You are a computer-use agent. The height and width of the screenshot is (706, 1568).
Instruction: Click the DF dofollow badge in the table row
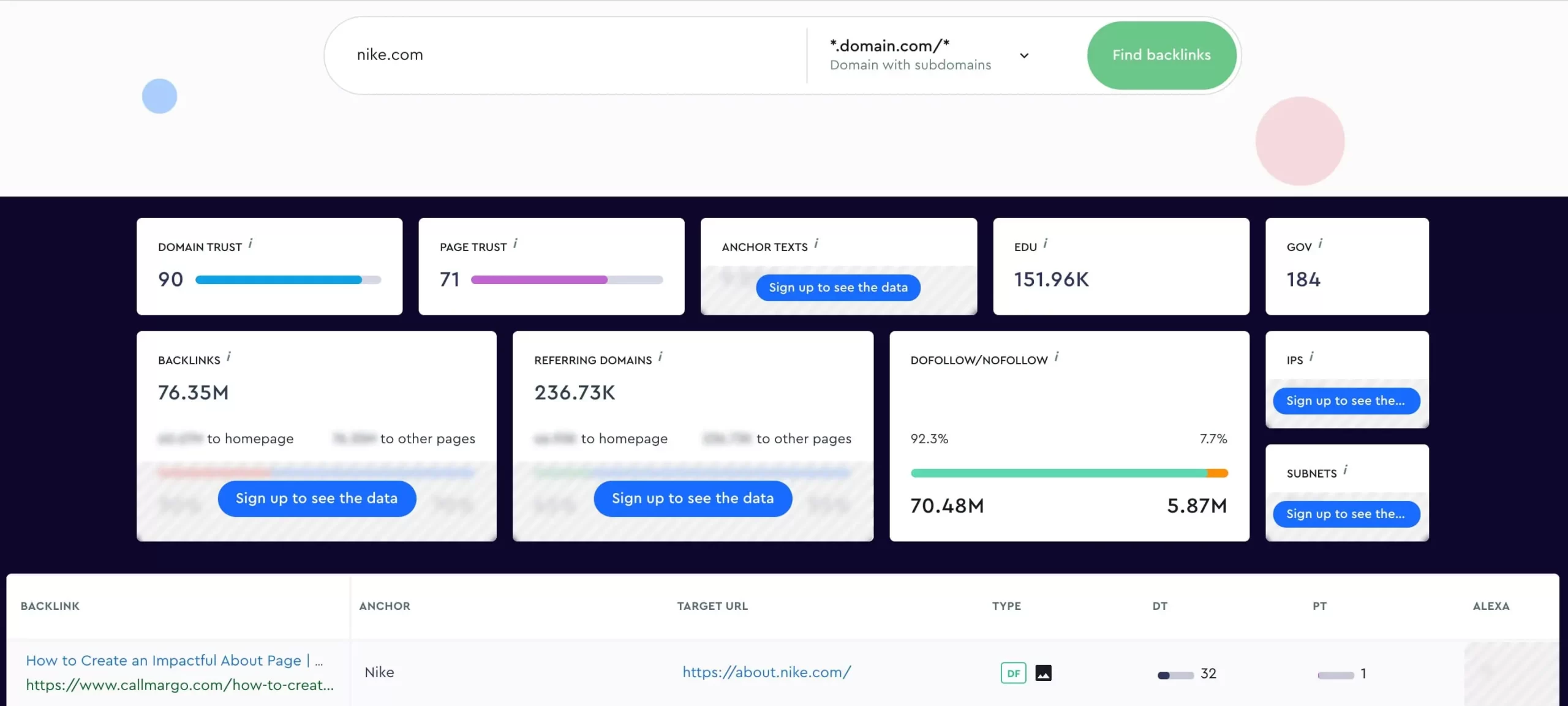point(1013,673)
